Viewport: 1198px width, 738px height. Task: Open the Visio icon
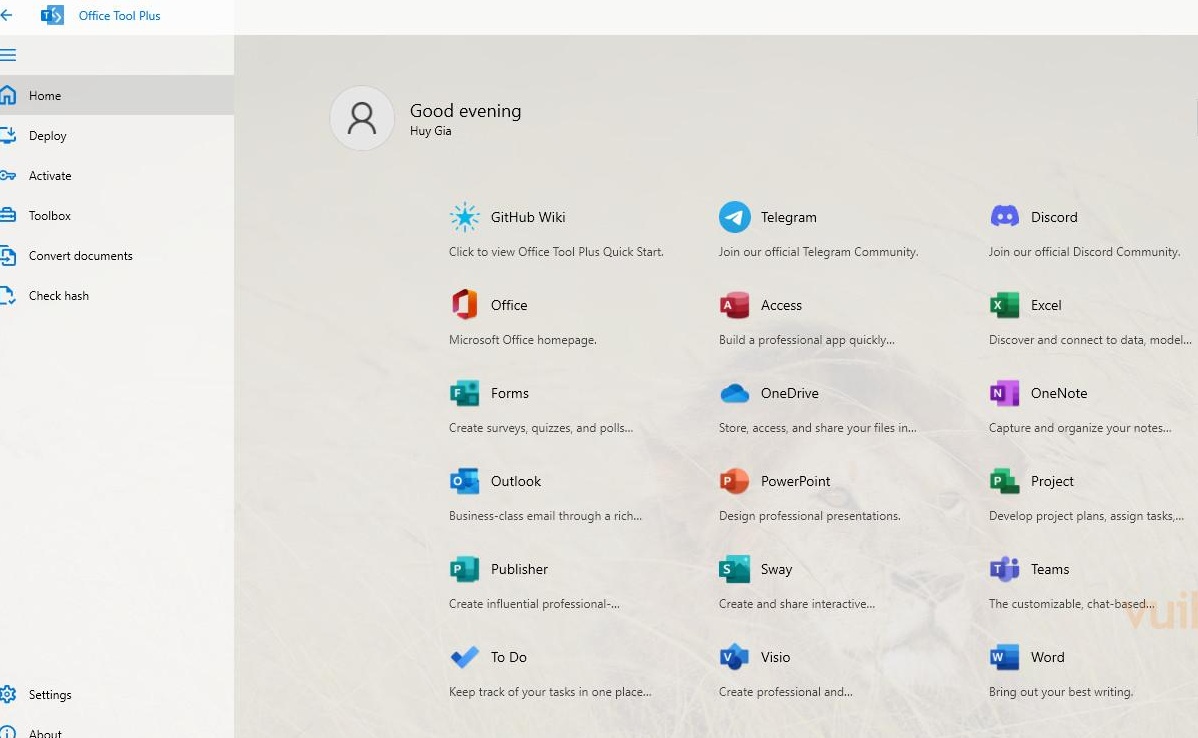click(734, 657)
